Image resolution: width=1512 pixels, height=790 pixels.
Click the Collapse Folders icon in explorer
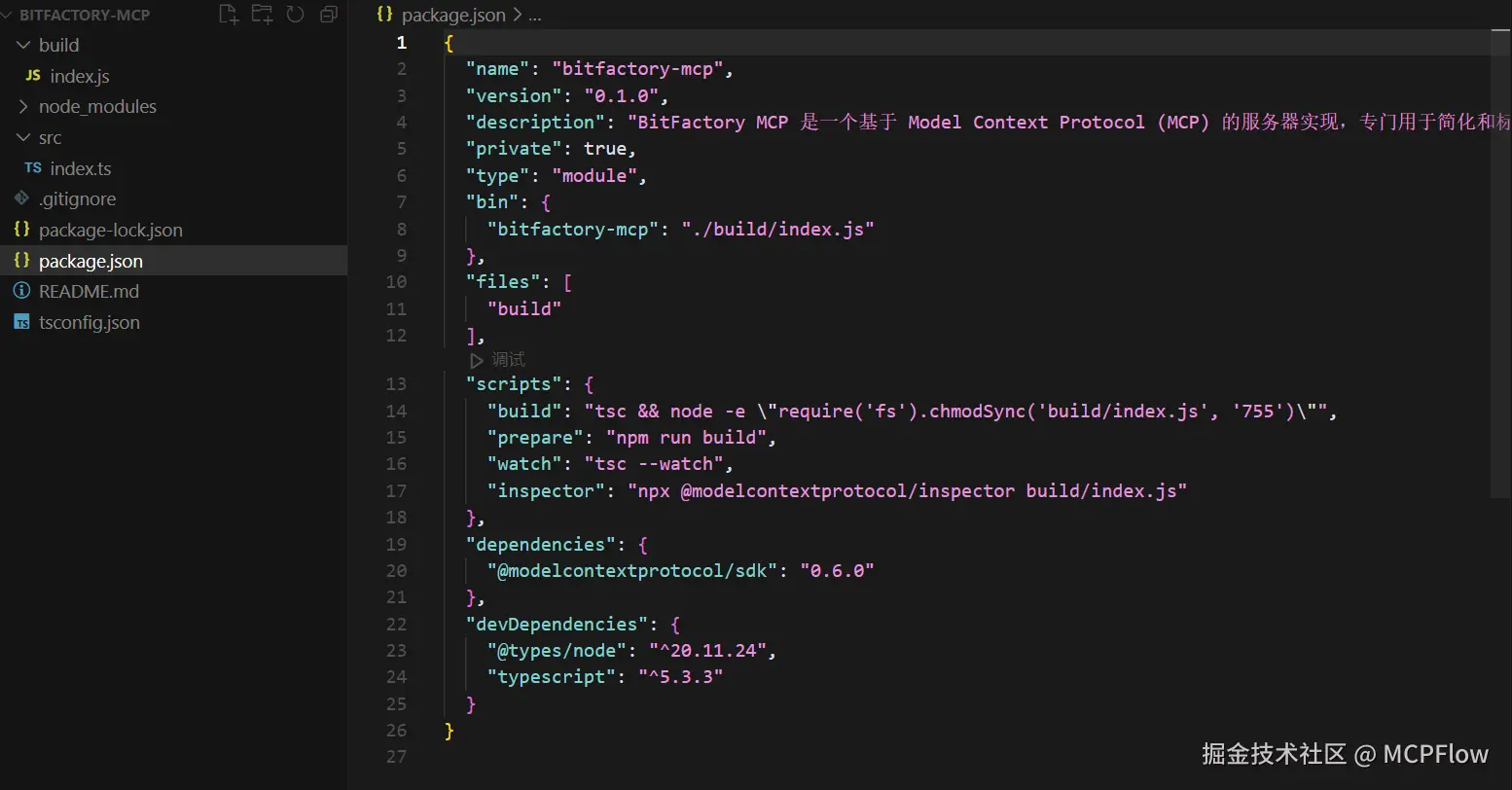point(329,14)
